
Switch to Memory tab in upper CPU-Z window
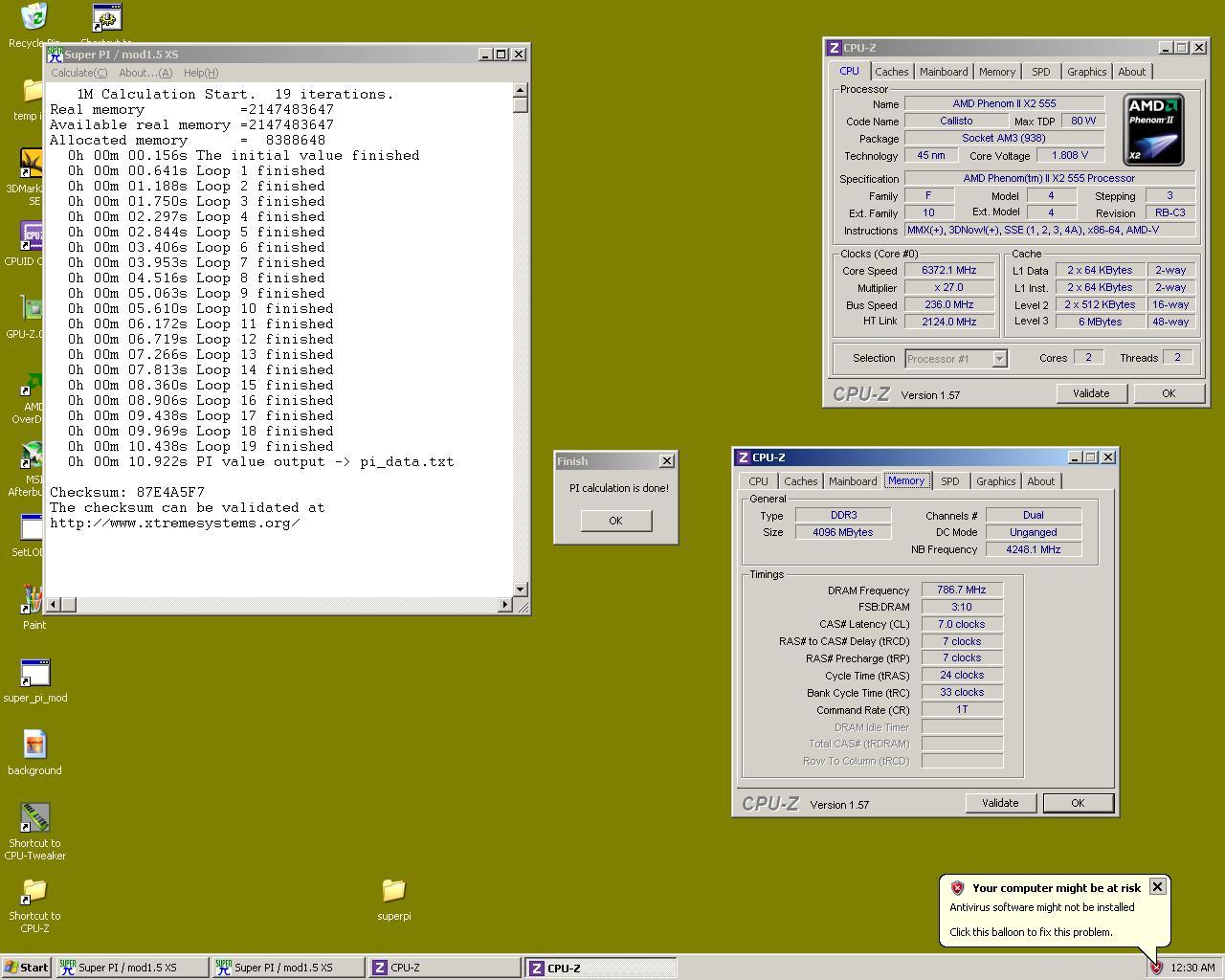point(996,72)
